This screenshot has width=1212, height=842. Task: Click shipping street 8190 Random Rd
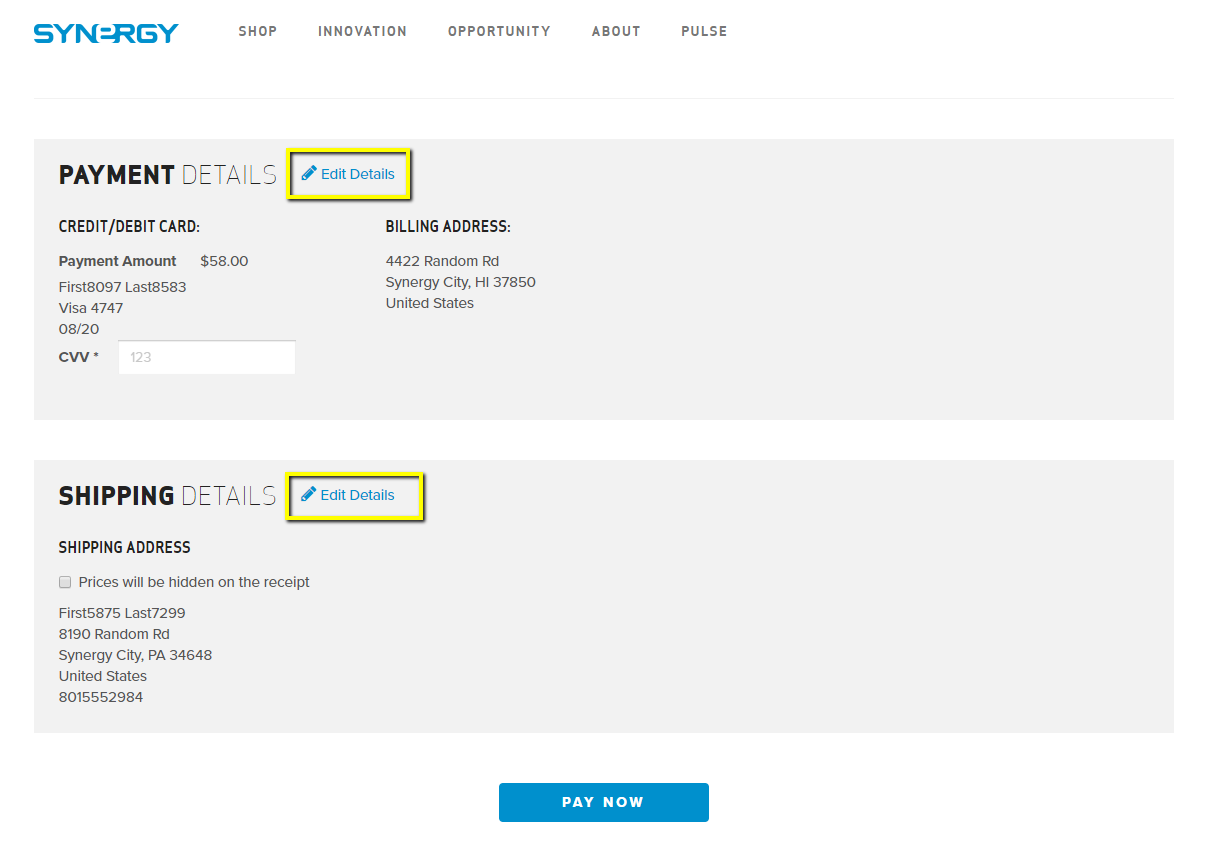(x=114, y=634)
